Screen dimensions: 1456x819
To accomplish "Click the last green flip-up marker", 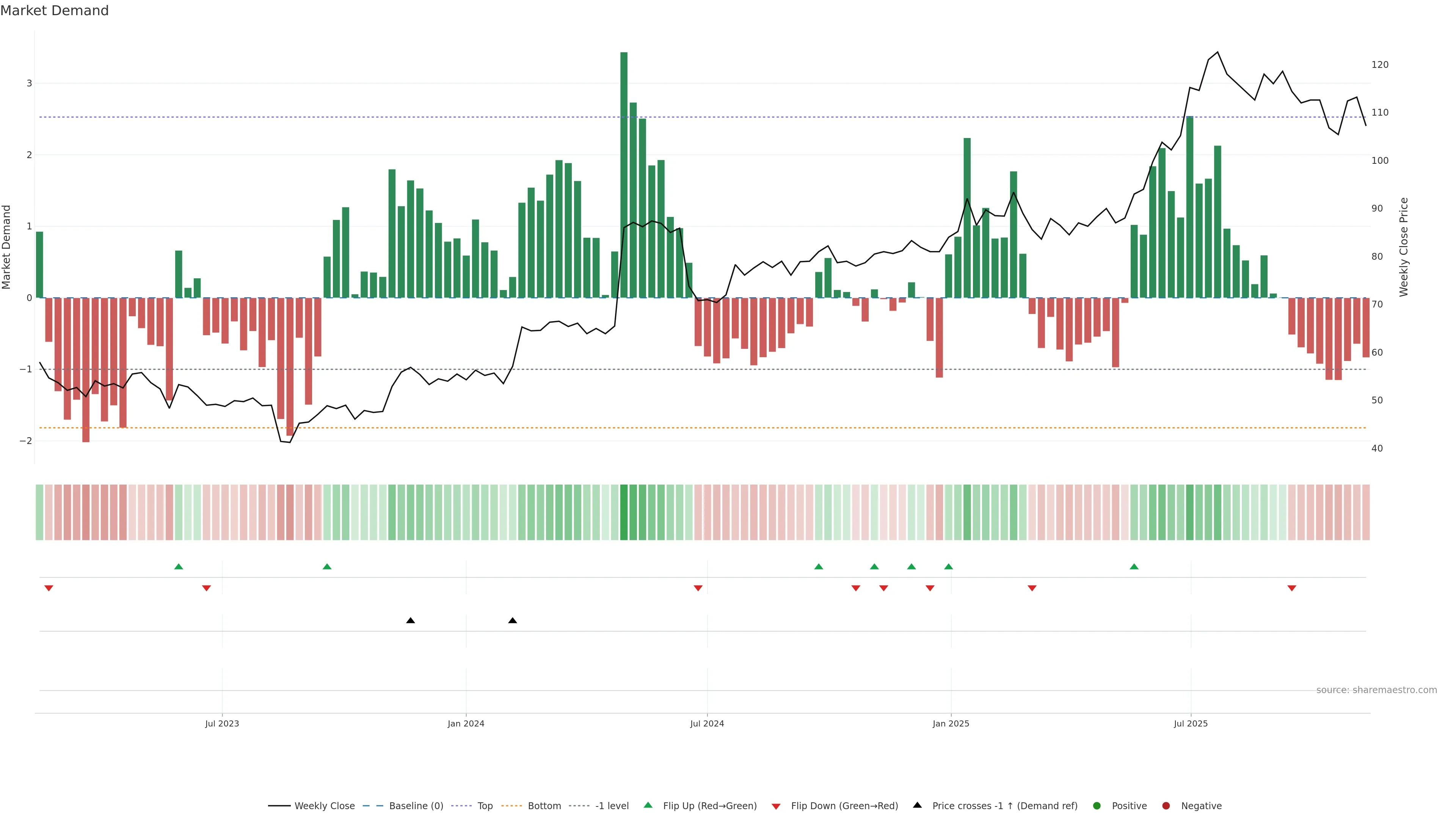I will pyautogui.click(x=1134, y=566).
